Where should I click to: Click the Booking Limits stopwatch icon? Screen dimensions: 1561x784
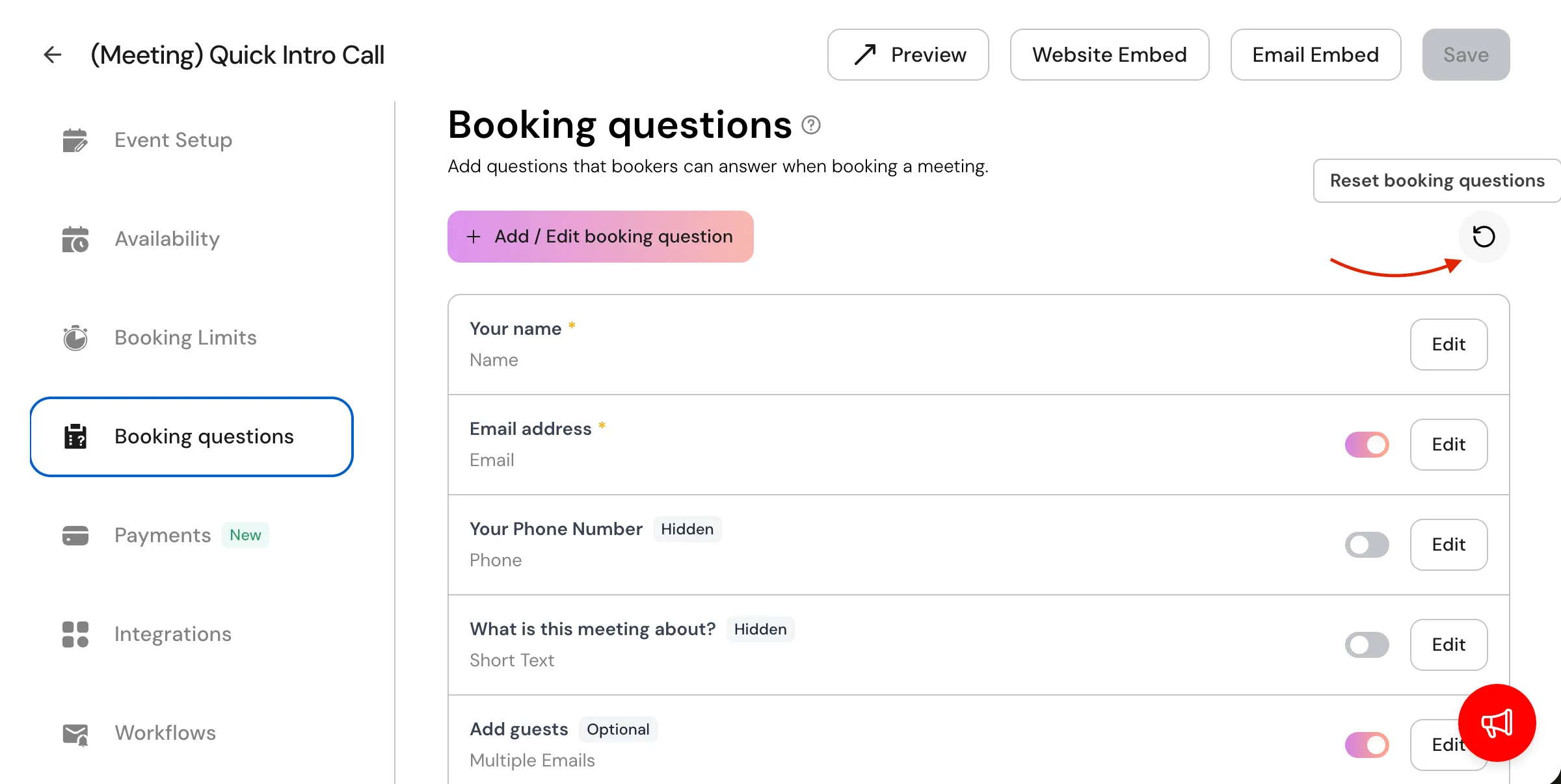(x=75, y=338)
